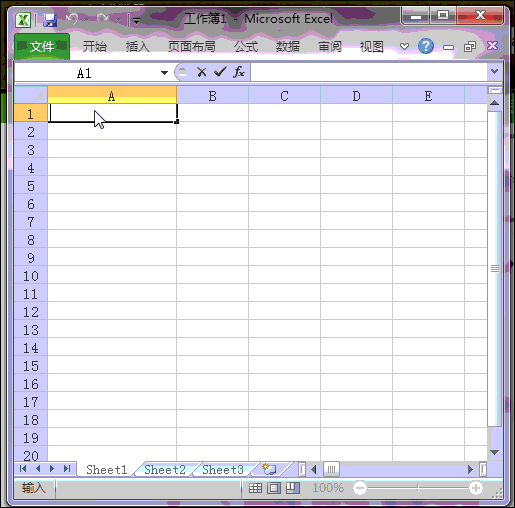Switch to the Sheet2 tab
This screenshot has width=515, height=508.
click(165, 469)
